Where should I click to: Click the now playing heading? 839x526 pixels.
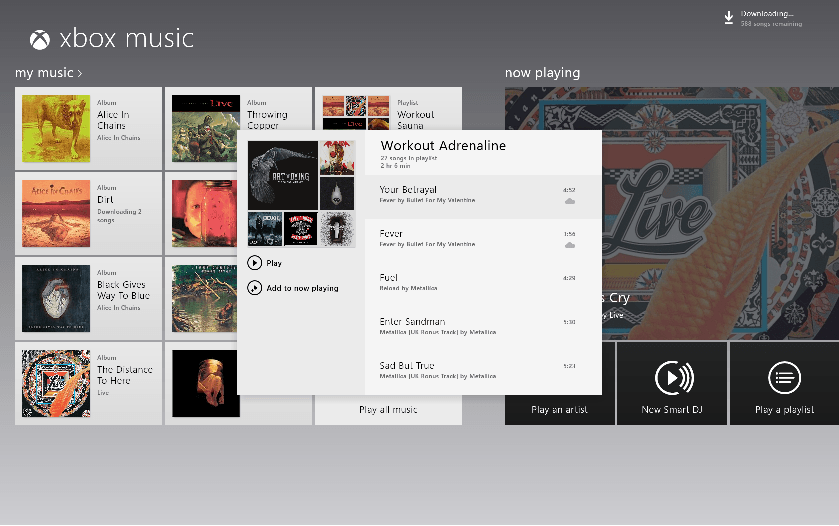coord(543,73)
